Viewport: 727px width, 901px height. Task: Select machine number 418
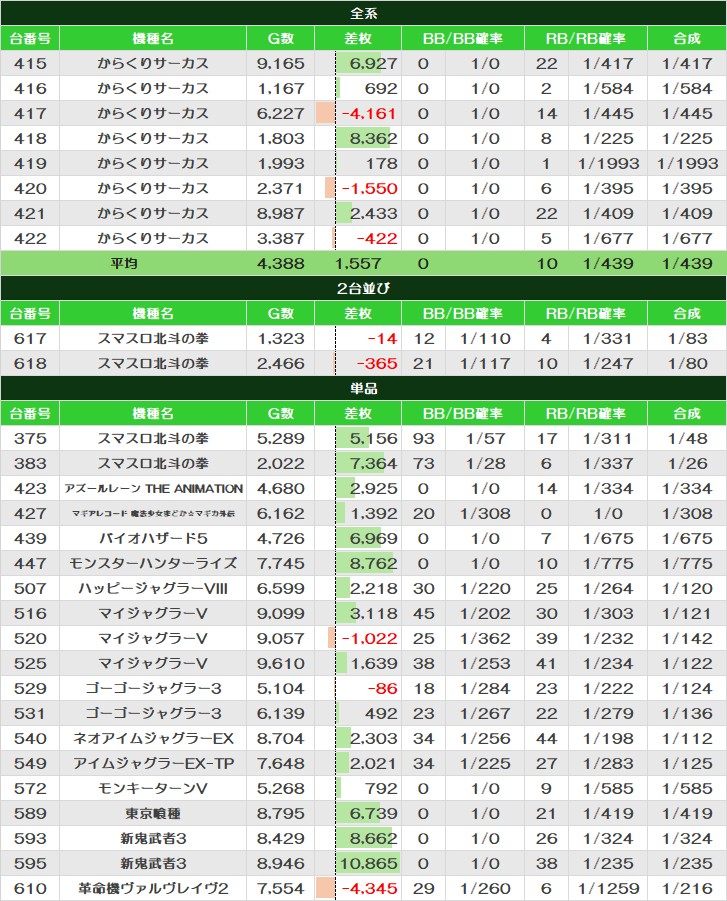[30, 138]
